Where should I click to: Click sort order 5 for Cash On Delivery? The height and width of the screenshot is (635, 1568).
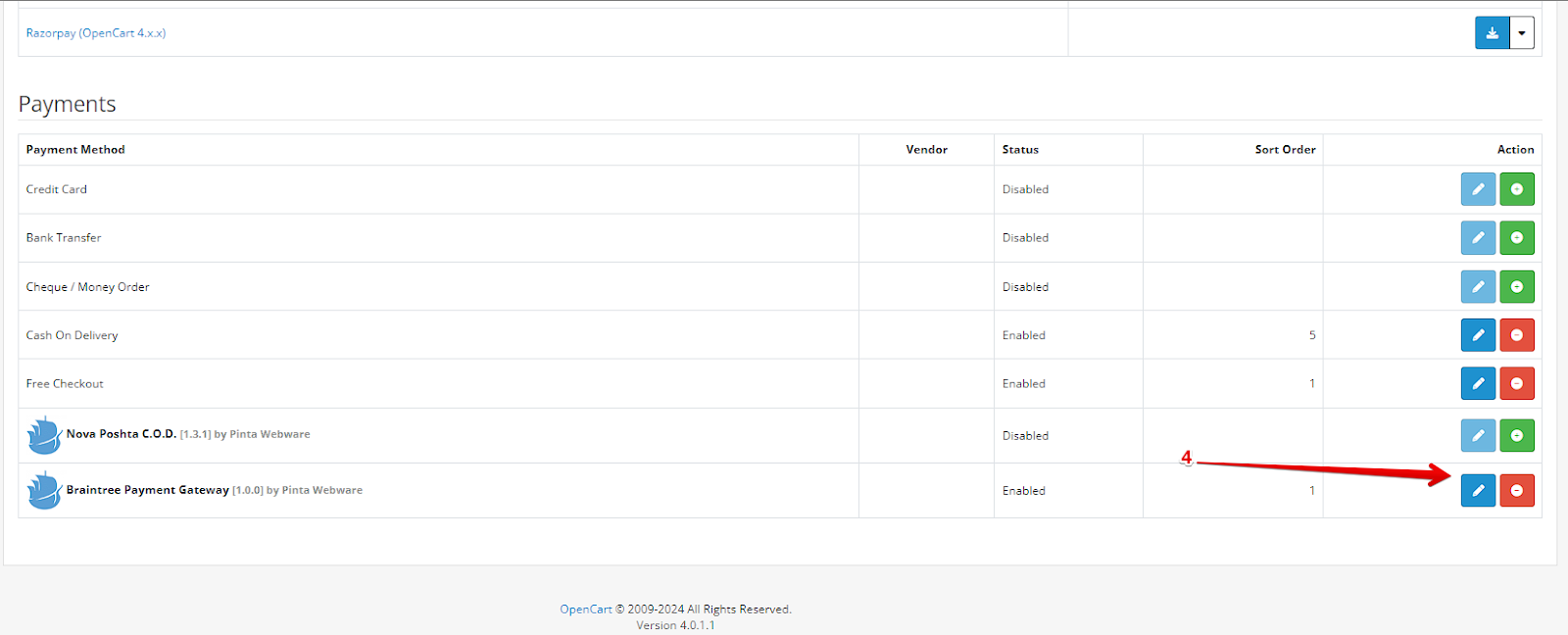tap(1312, 335)
